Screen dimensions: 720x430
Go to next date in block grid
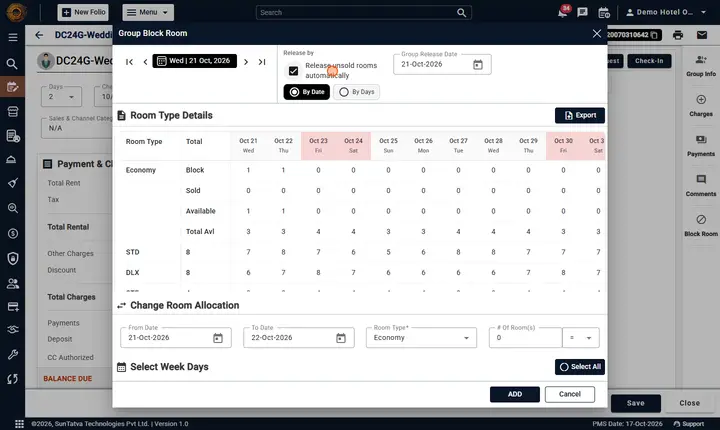246,62
